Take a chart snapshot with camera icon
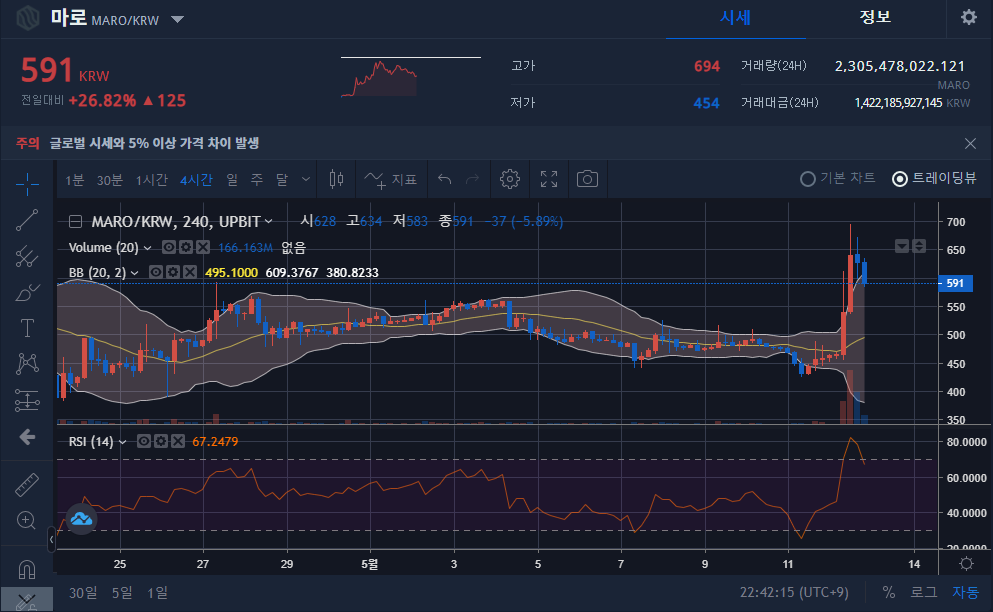 587,179
